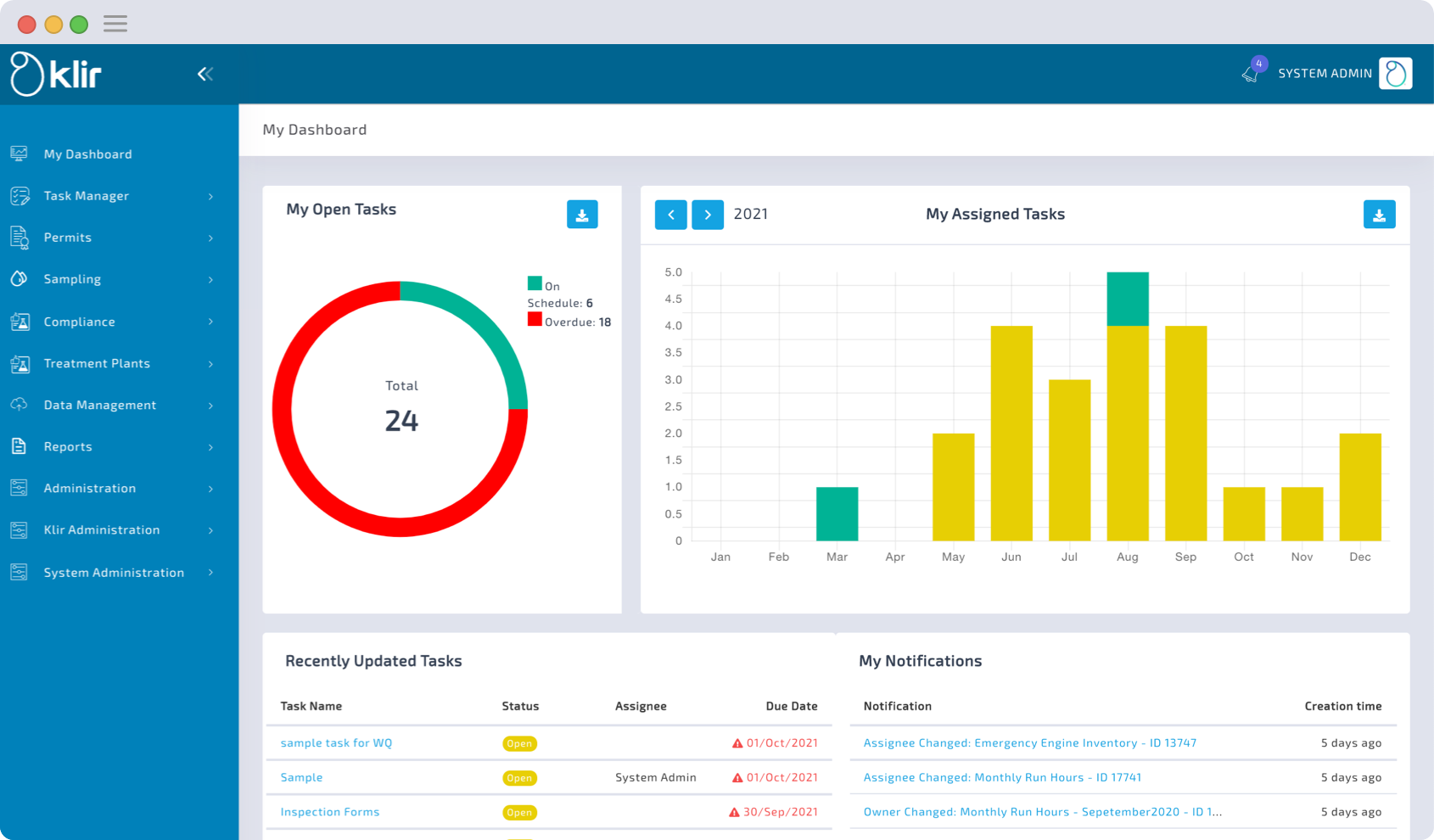
Task: Download the My Open Tasks chart
Action: pyautogui.click(x=582, y=215)
